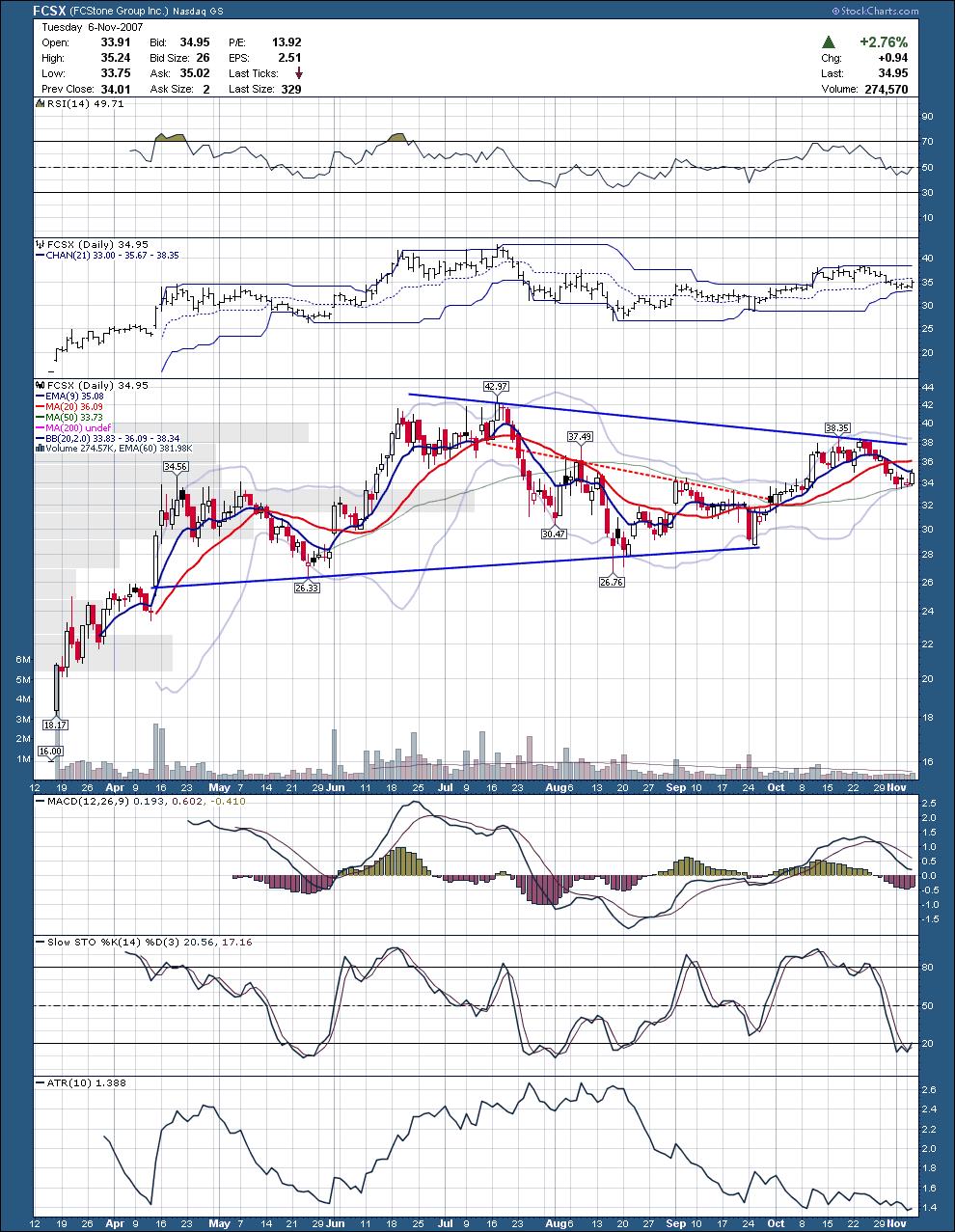
Task: Click the Low value 33.75
Action: [x=116, y=73]
